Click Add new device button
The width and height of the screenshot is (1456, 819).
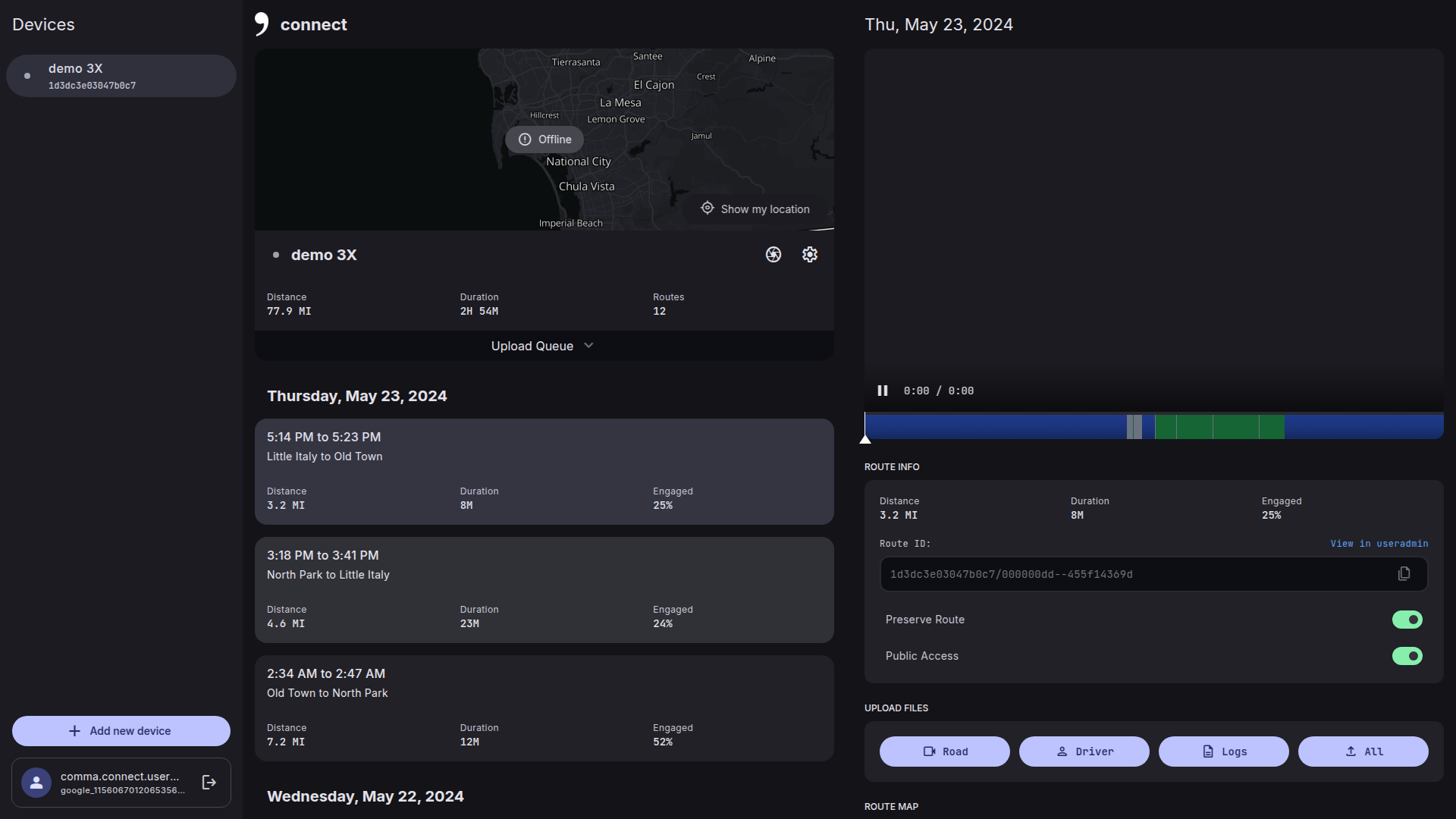click(x=121, y=731)
